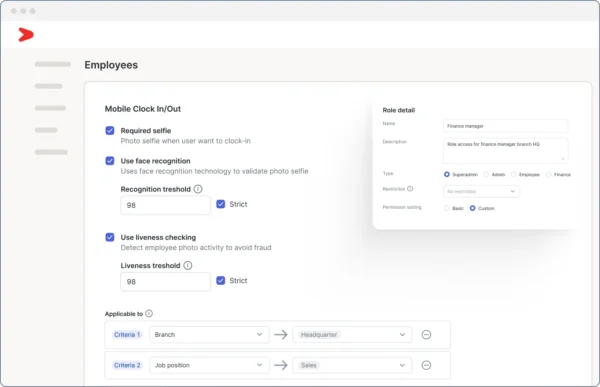Toggle Use face recognition checkbox
The height and width of the screenshot is (387, 600).
pyautogui.click(x=110, y=161)
